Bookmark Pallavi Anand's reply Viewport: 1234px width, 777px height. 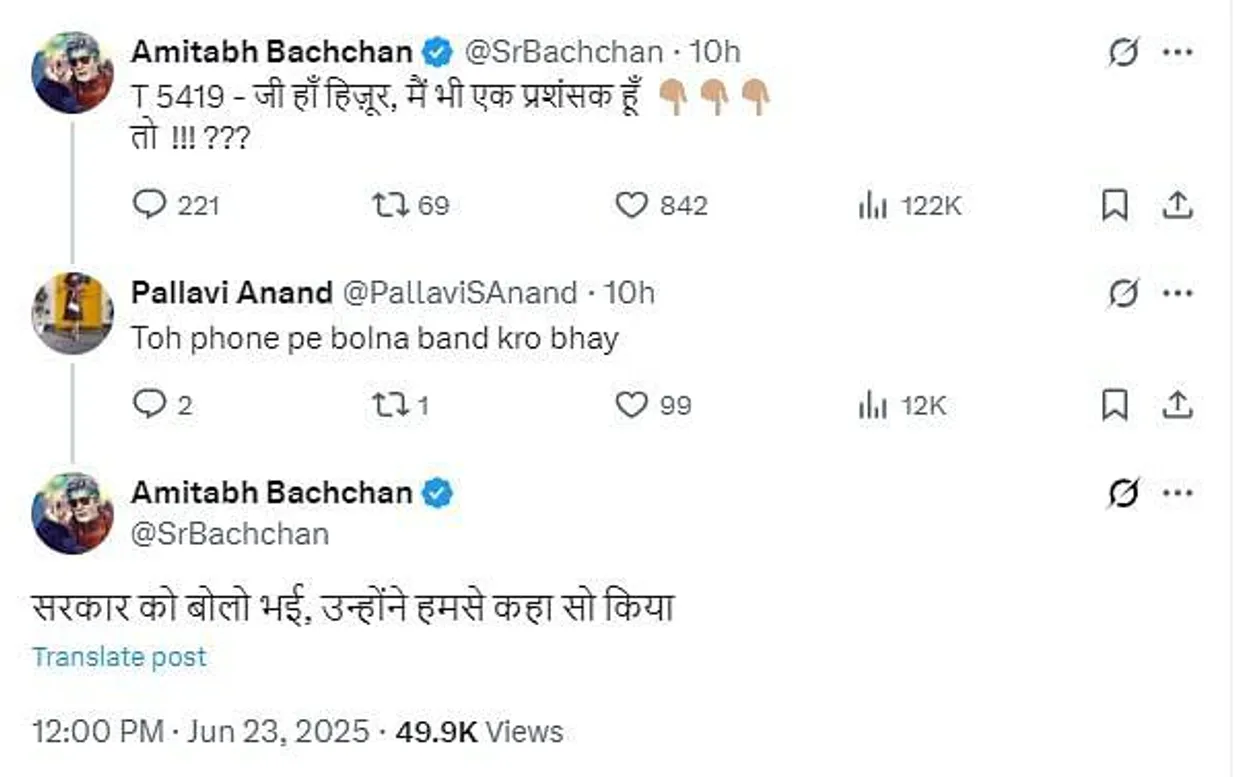(1114, 404)
